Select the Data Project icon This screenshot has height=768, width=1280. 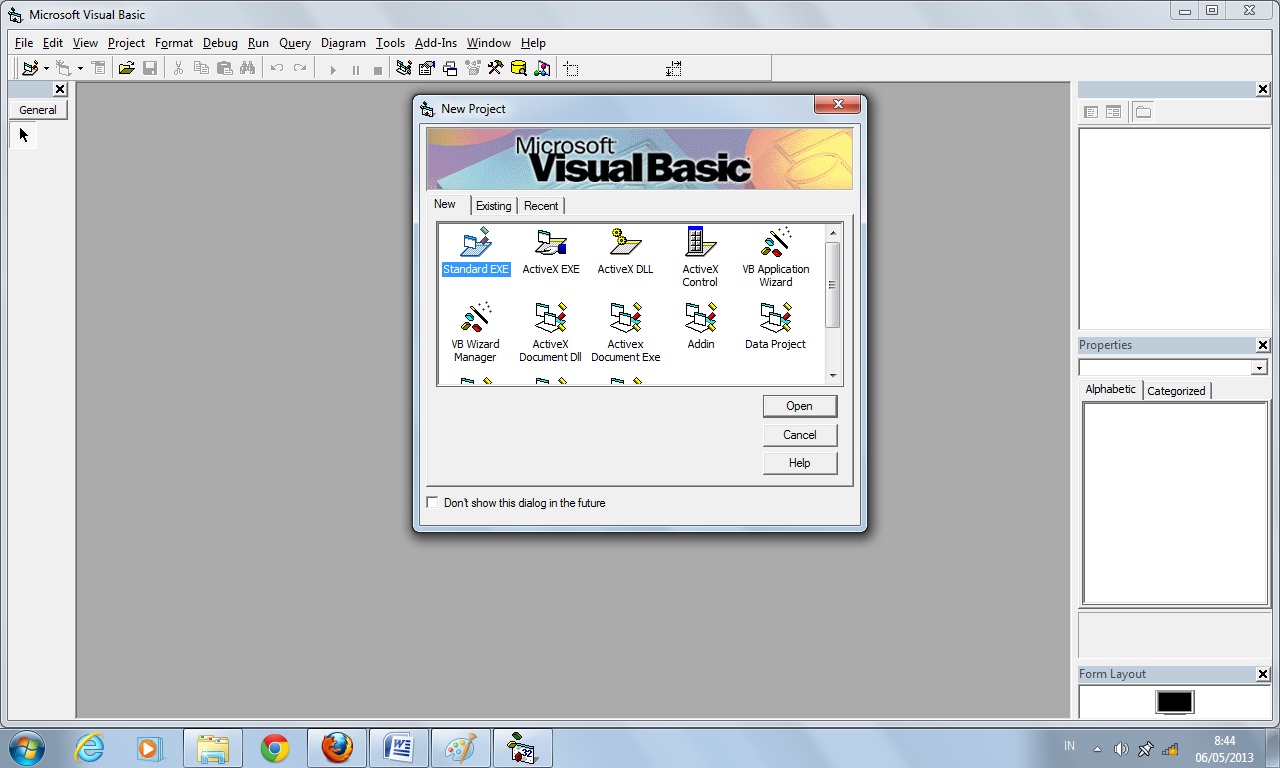point(776,326)
